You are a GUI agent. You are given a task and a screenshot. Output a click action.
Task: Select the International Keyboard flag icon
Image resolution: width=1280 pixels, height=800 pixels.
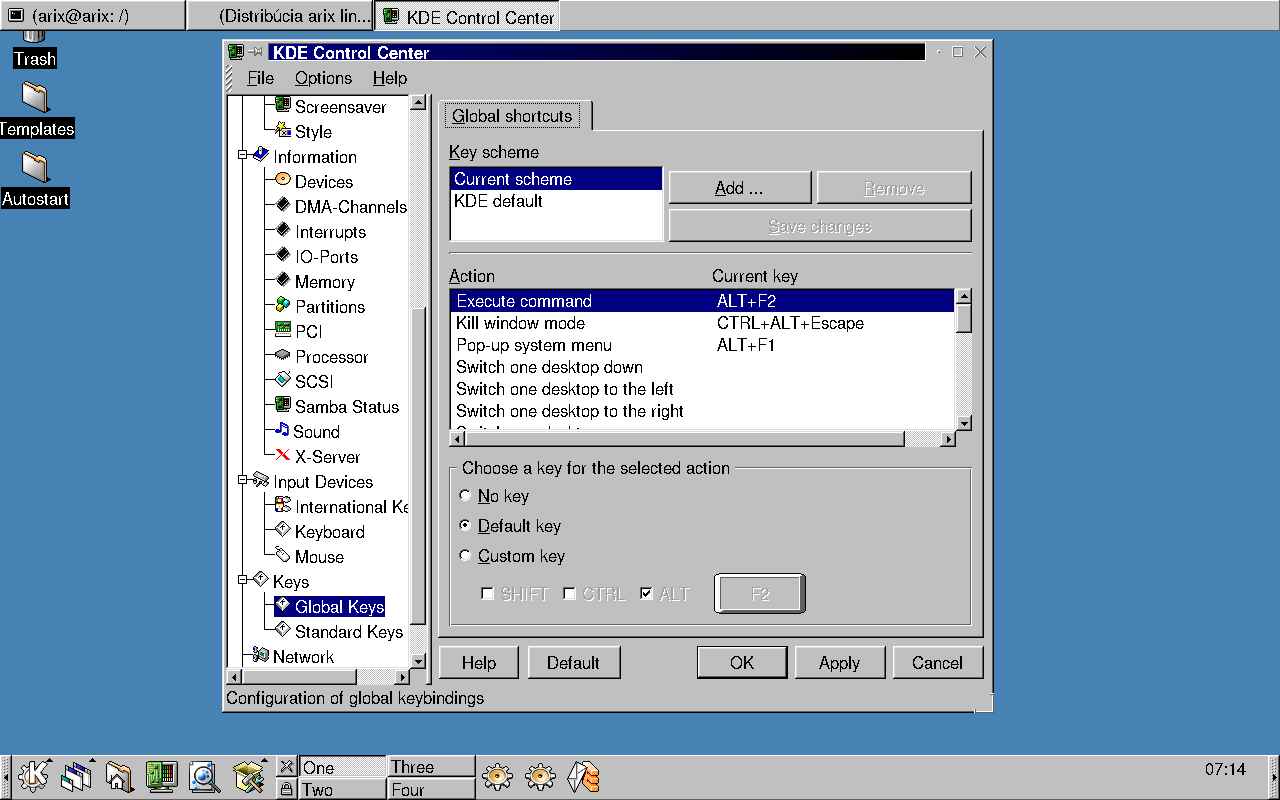click(283, 506)
